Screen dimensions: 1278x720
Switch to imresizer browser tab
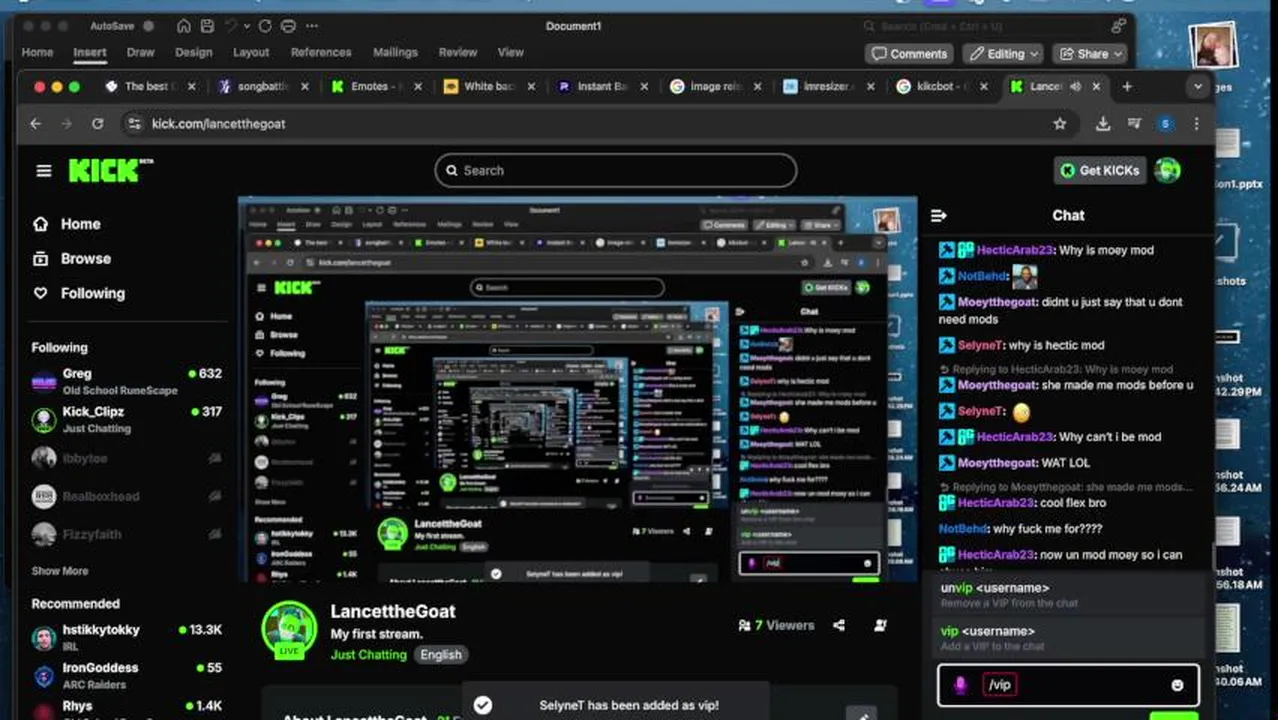point(829,87)
